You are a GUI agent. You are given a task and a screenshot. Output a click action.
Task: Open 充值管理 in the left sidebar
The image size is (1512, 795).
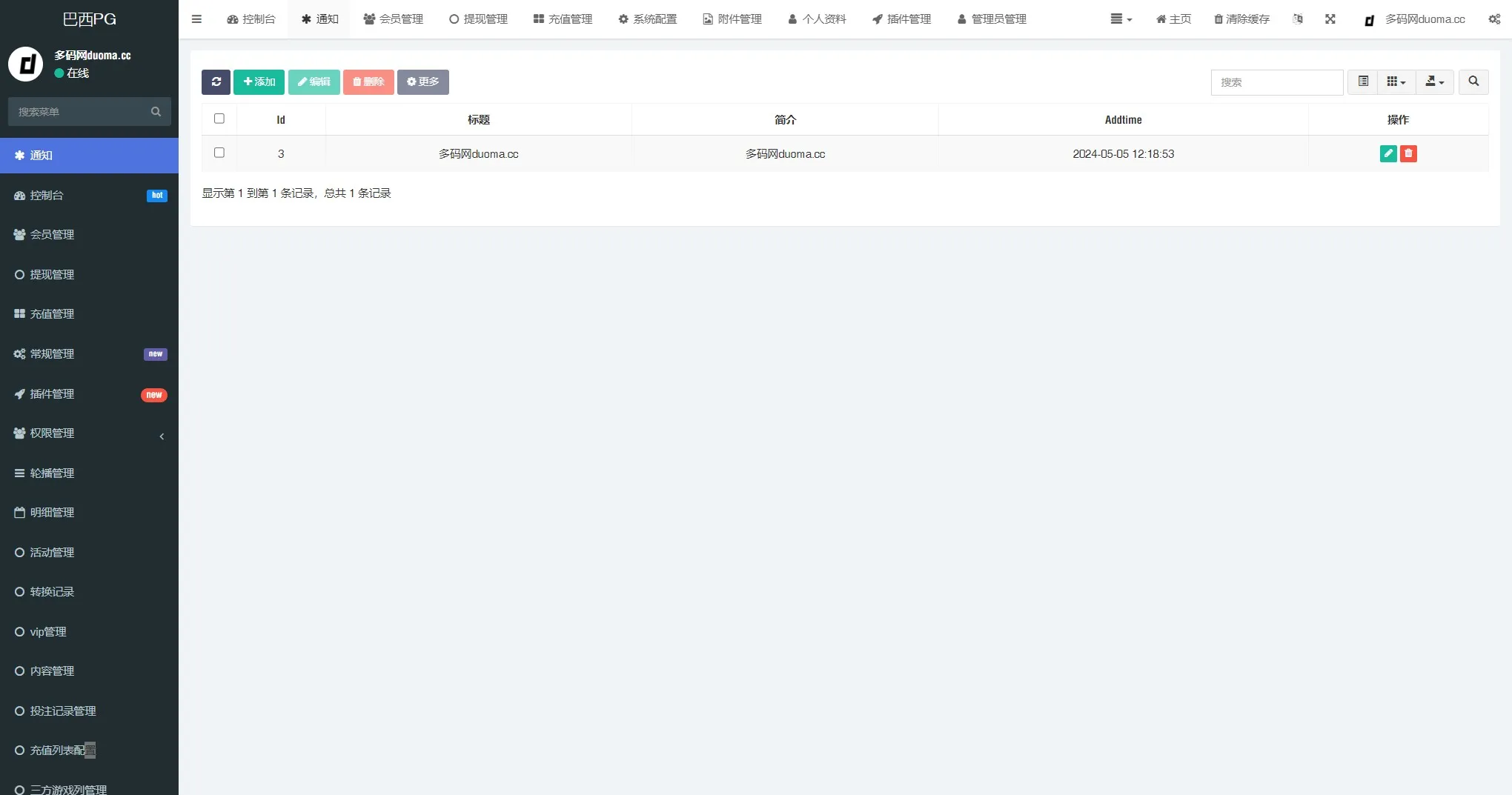coord(52,314)
